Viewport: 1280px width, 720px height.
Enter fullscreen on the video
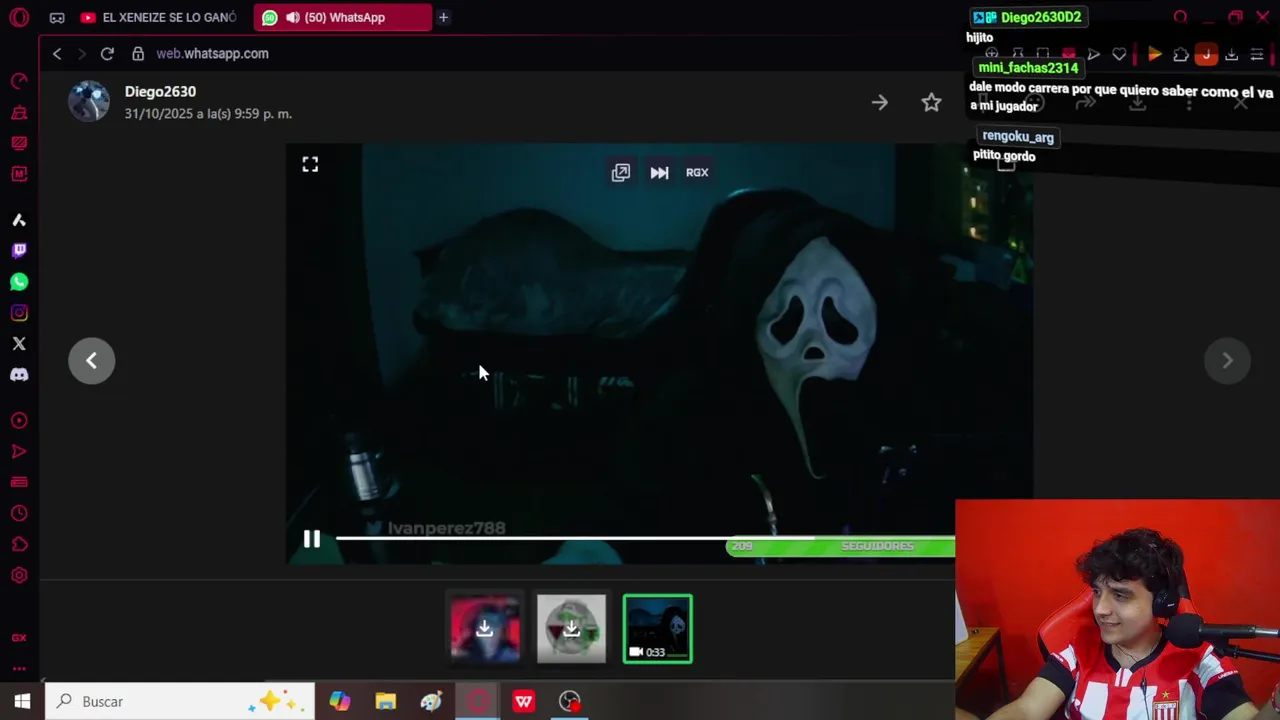click(310, 165)
